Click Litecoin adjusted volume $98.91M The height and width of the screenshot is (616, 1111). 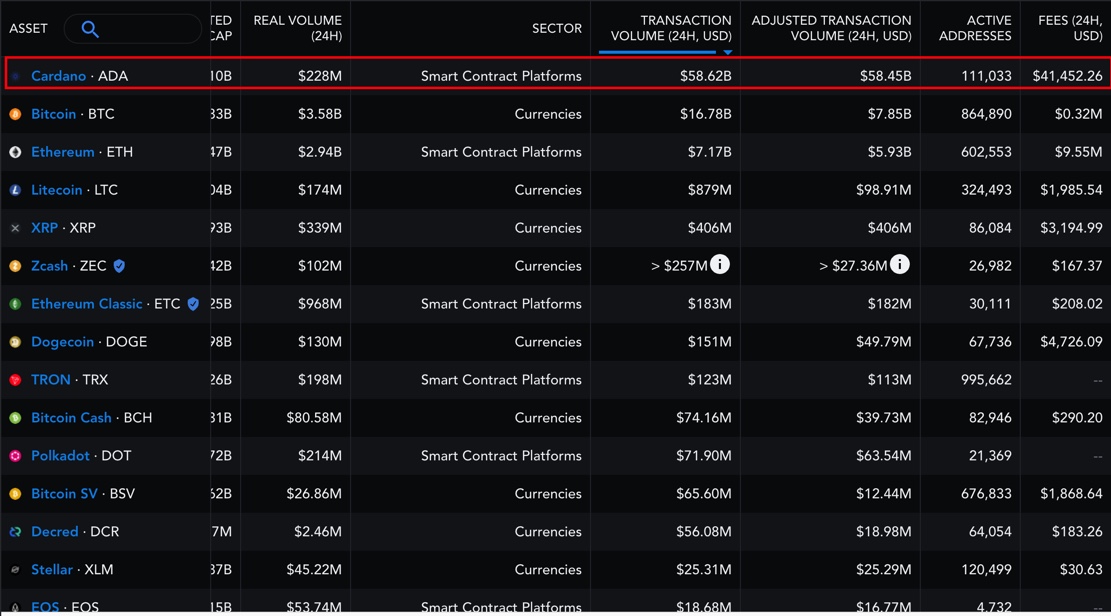(x=884, y=190)
